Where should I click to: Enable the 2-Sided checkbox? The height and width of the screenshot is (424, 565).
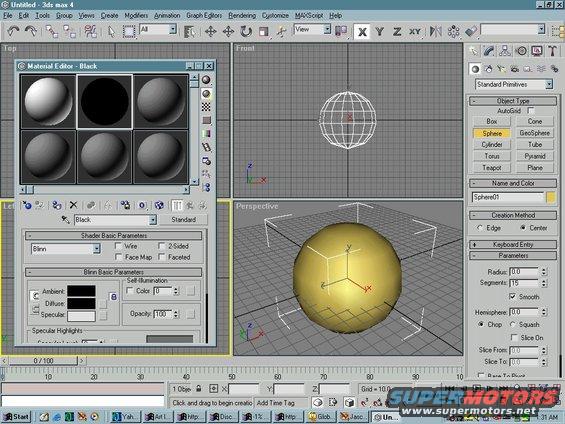point(161,246)
